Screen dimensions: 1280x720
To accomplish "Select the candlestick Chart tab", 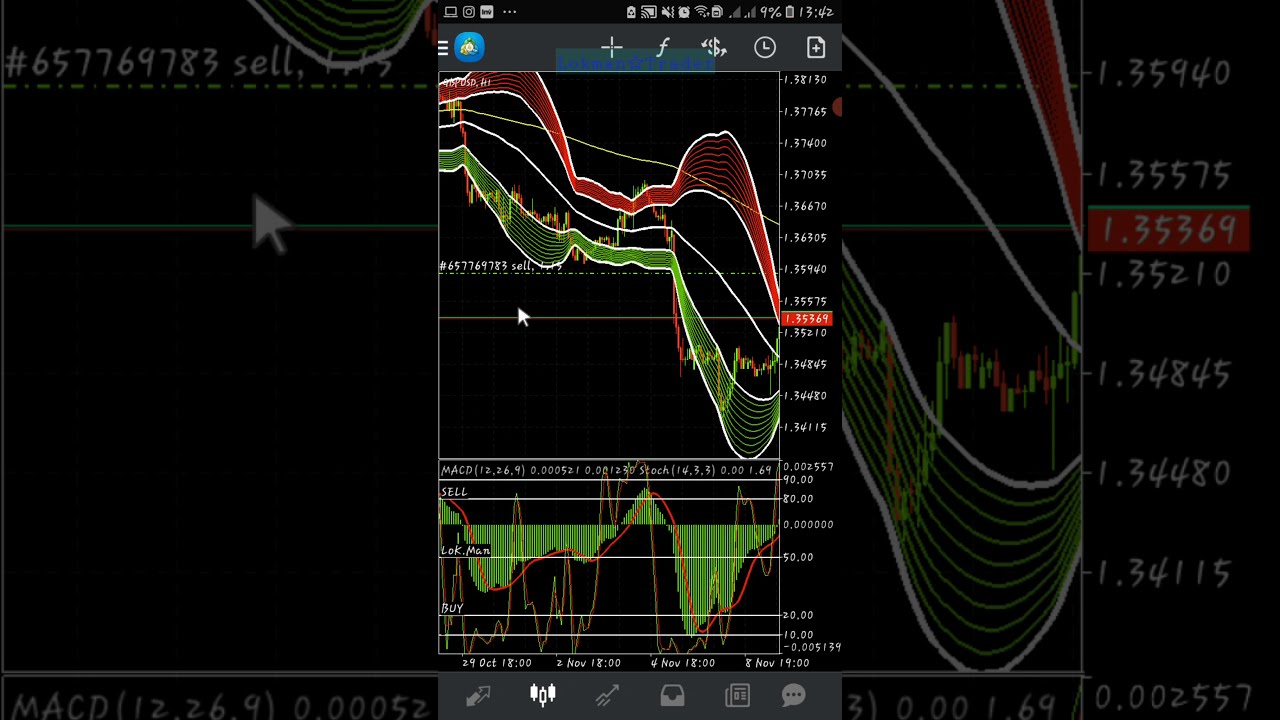I will point(543,696).
